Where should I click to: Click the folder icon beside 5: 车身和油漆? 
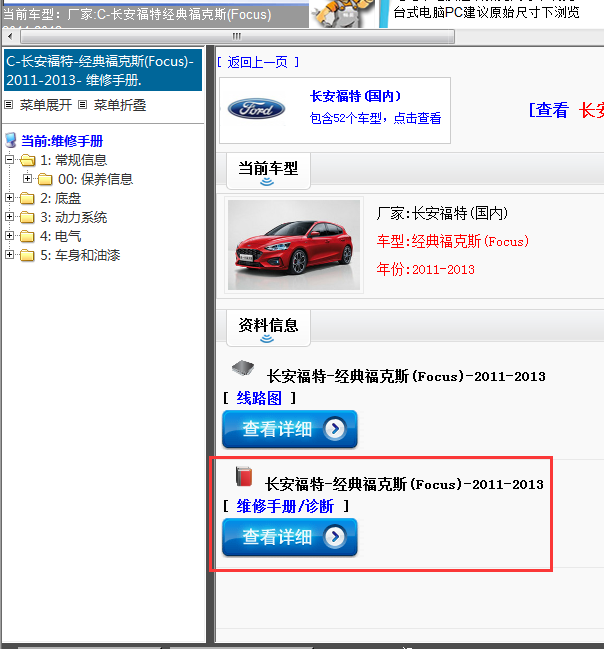point(27,255)
